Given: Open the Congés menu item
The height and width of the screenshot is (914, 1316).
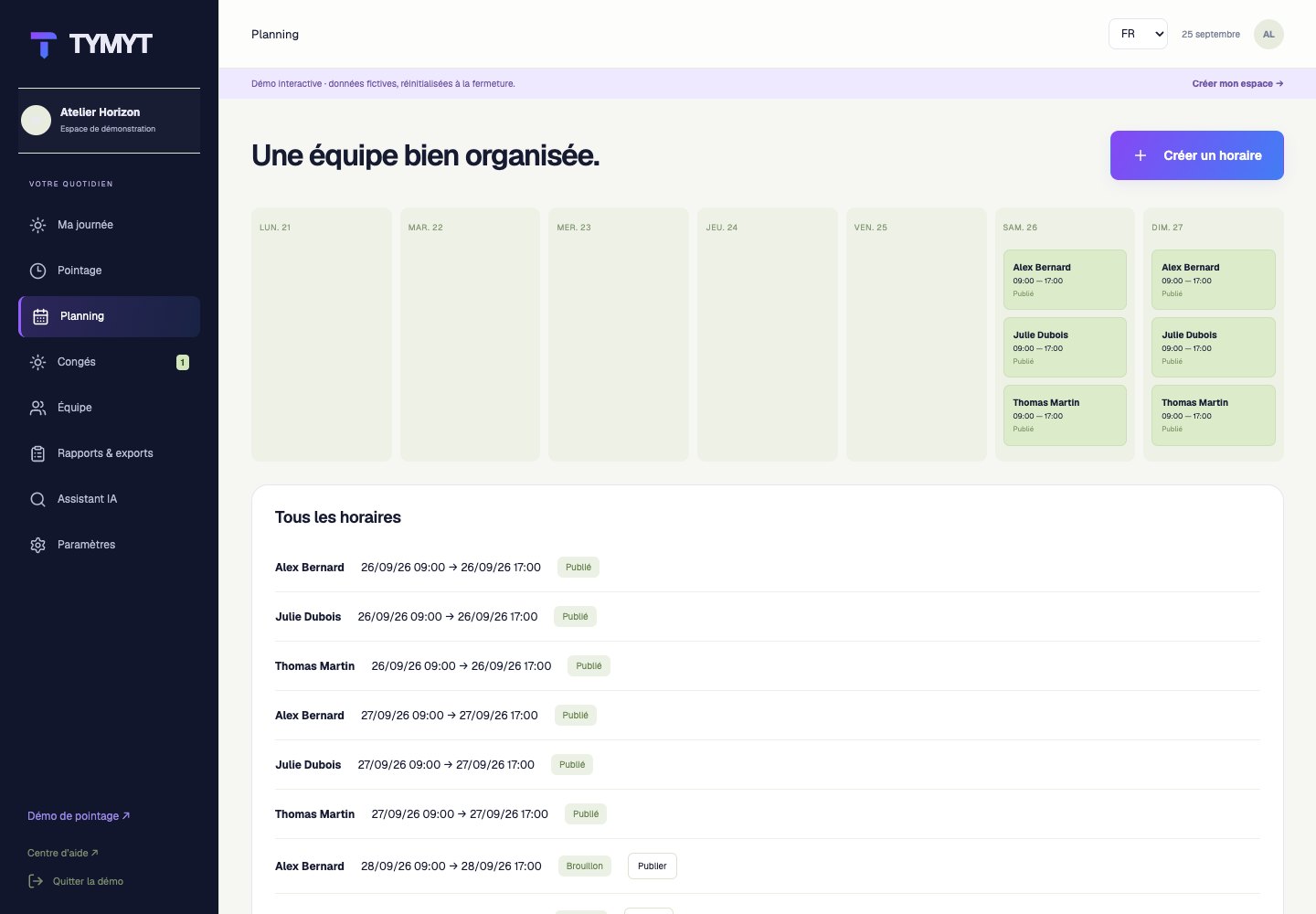Looking at the screenshot, I should [x=109, y=362].
